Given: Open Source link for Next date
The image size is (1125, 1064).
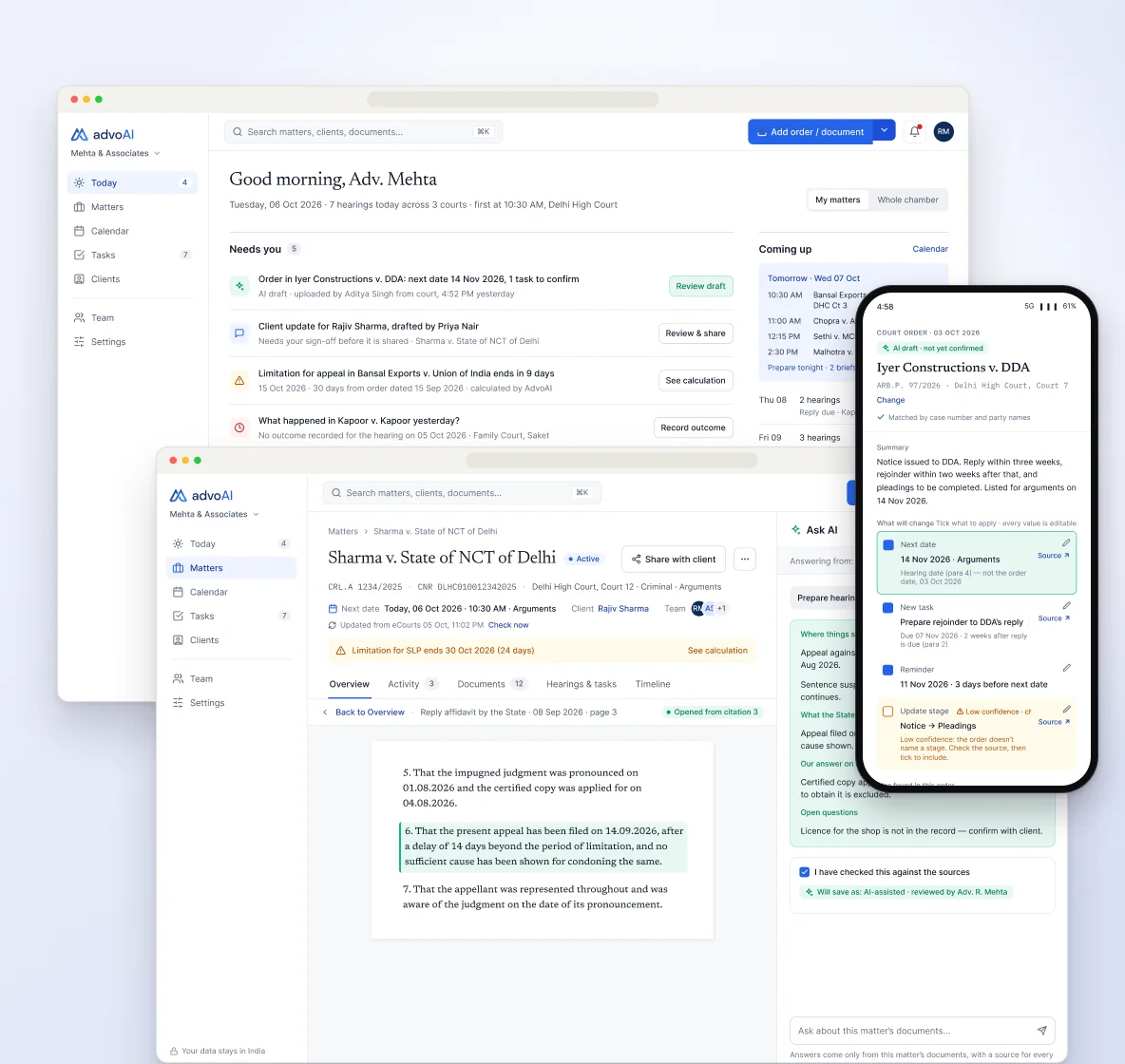Looking at the screenshot, I should tap(1053, 556).
